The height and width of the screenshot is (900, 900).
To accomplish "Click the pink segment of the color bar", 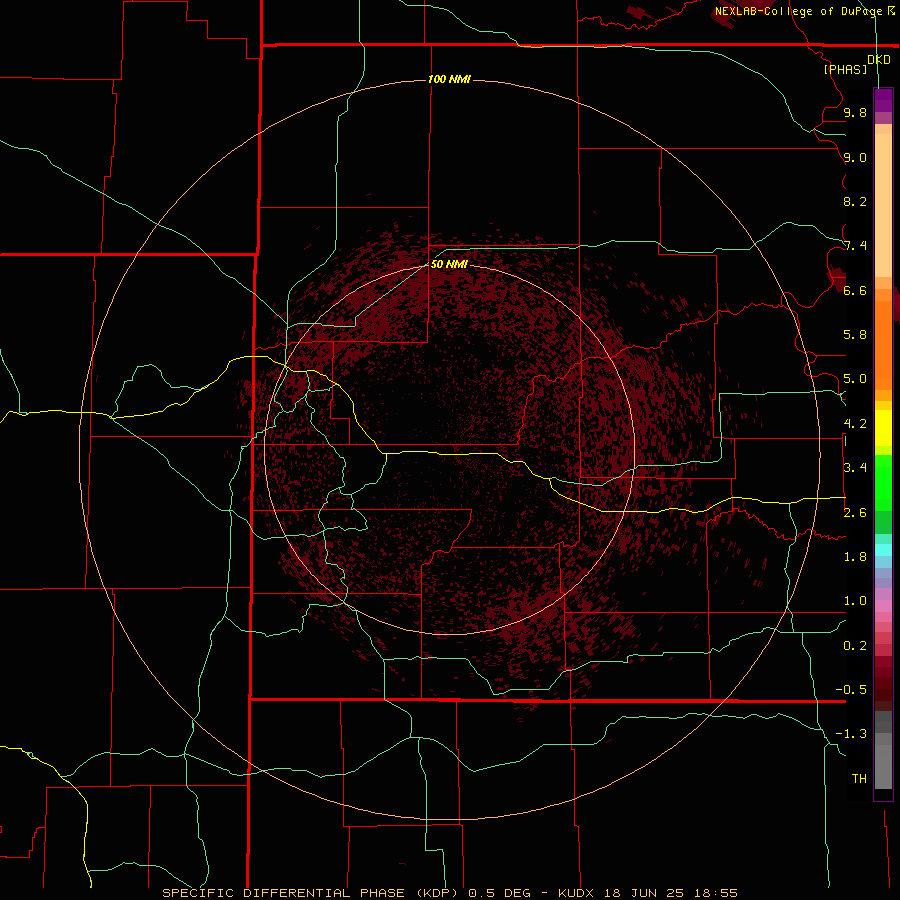I will [883, 606].
